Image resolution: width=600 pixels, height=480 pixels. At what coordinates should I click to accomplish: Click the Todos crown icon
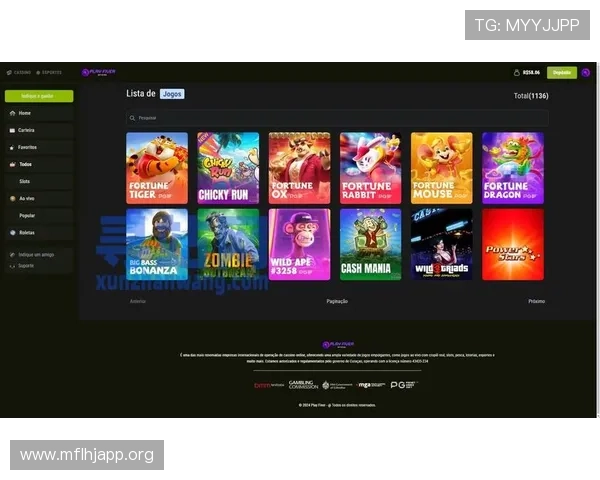click(x=12, y=164)
